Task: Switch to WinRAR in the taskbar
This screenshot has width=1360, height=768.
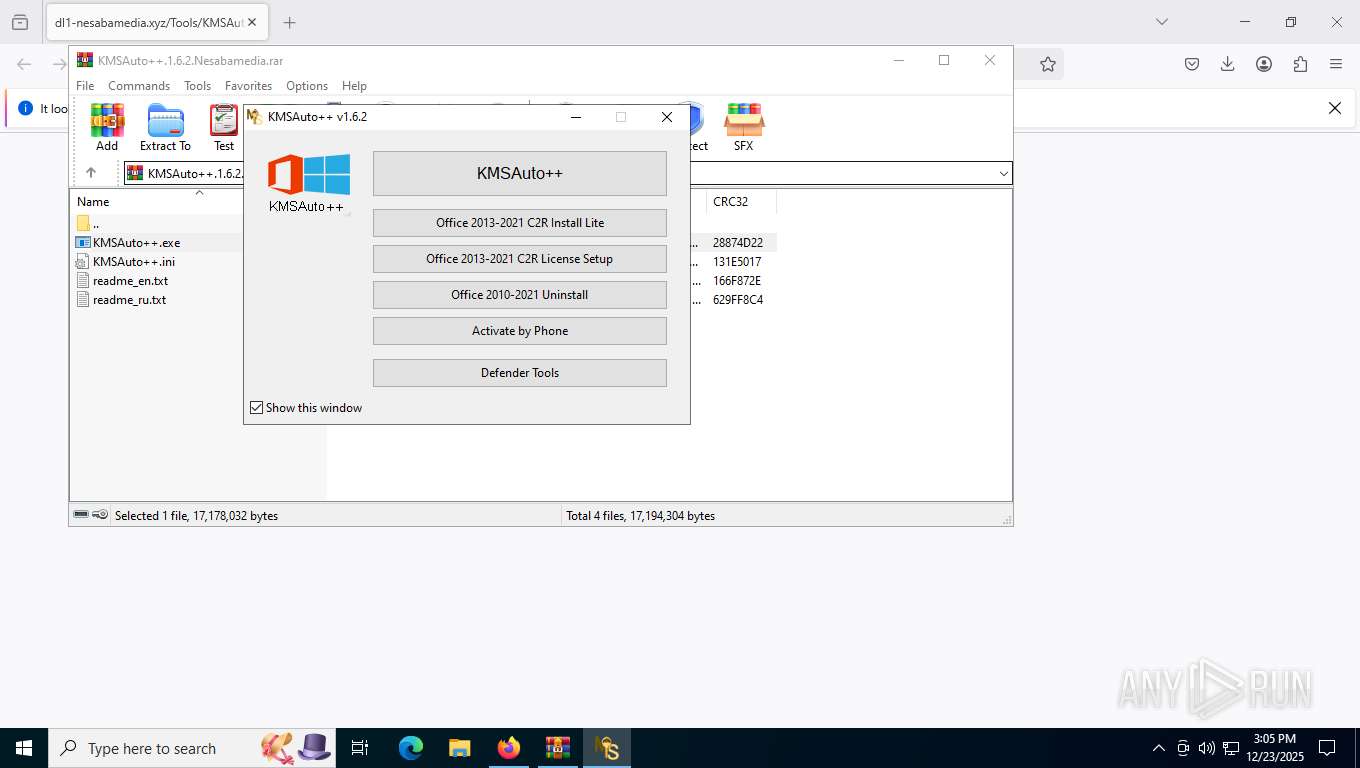Action: tap(557, 748)
